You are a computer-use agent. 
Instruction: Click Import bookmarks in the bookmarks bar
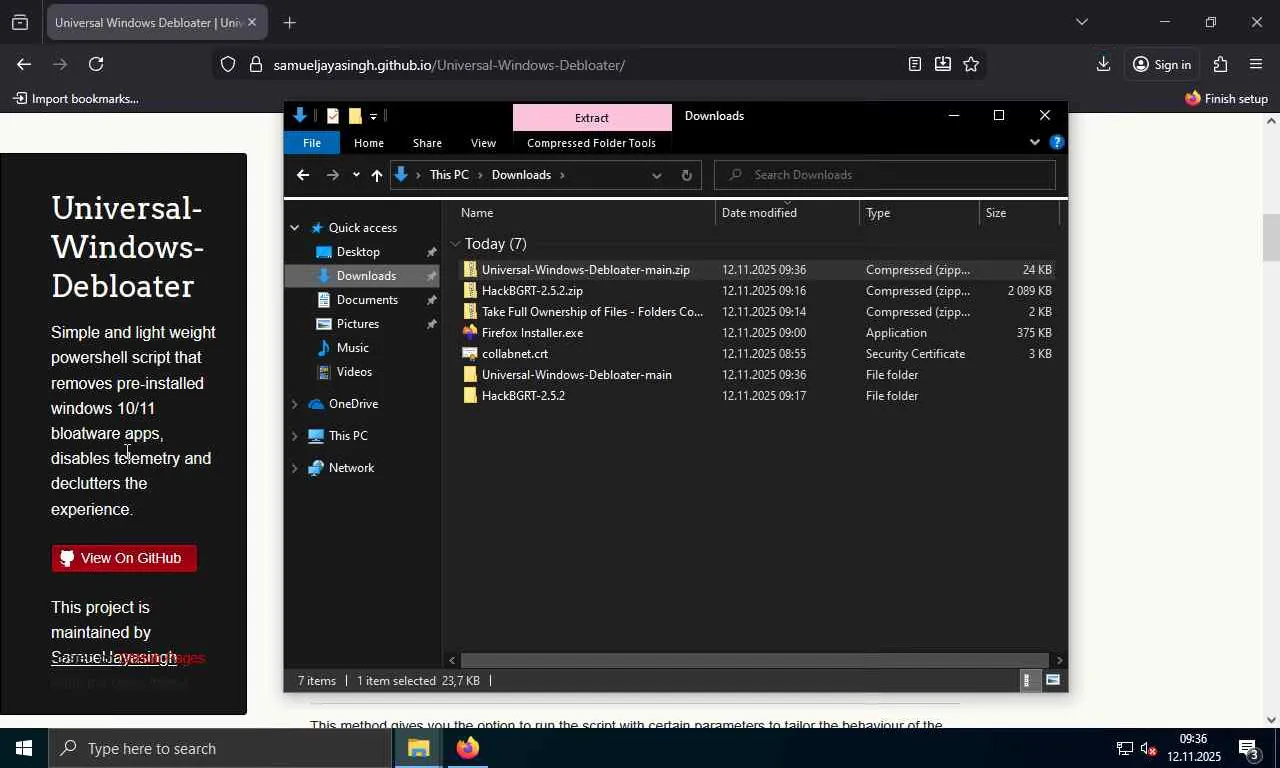click(76, 99)
